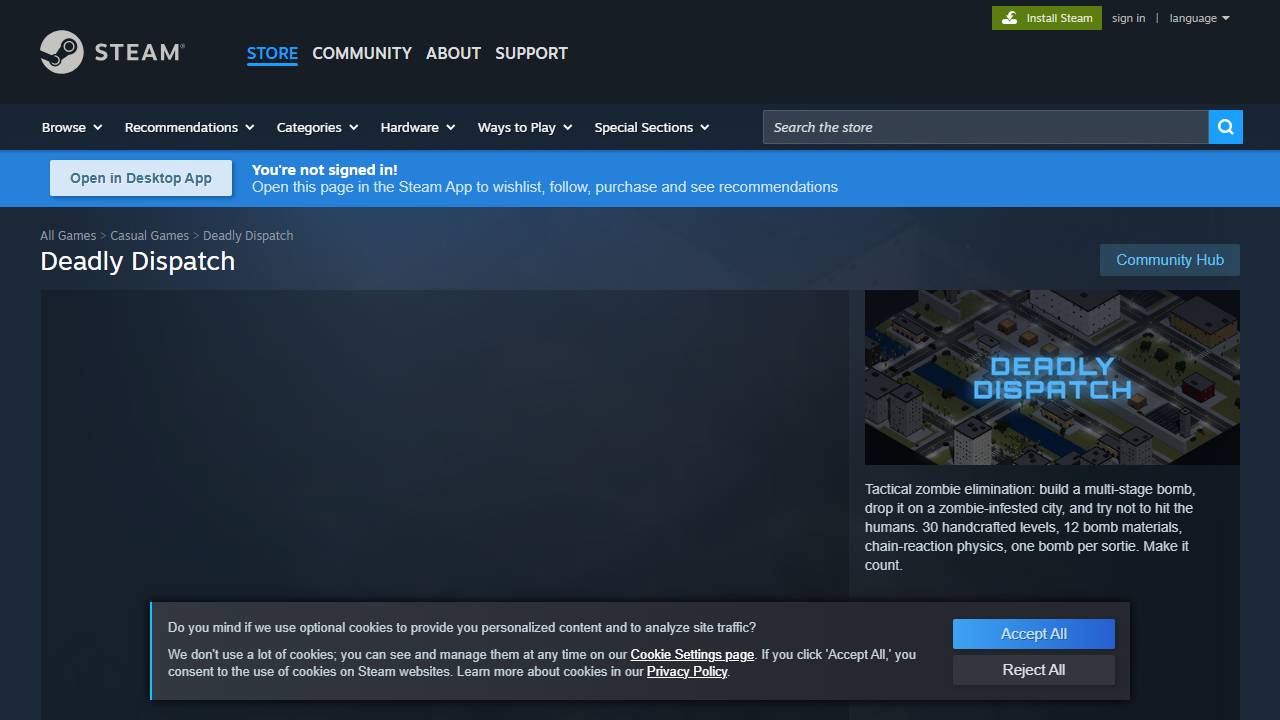
Task: Expand the Recommendations dropdown menu
Action: point(189,127)
